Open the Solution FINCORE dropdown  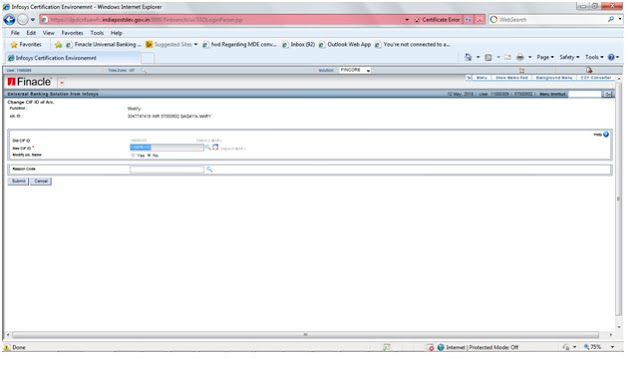(355, 70)
